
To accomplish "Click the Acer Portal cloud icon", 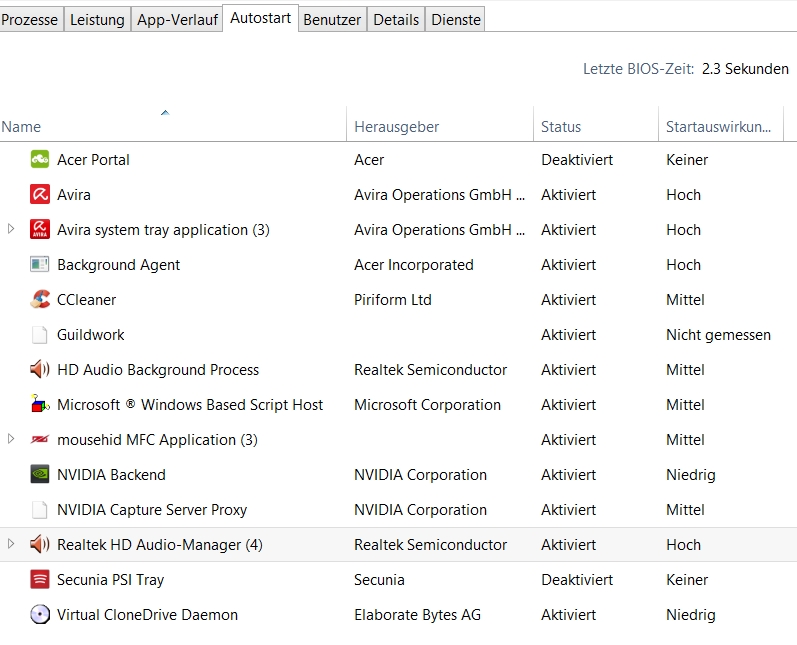I will point(40,160).
